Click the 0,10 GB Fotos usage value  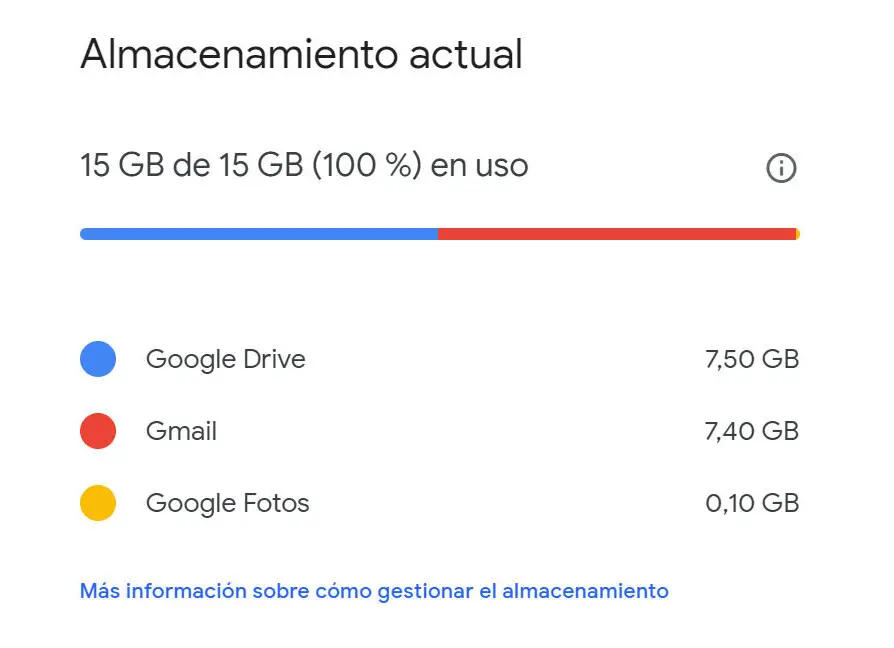[752, 503]
